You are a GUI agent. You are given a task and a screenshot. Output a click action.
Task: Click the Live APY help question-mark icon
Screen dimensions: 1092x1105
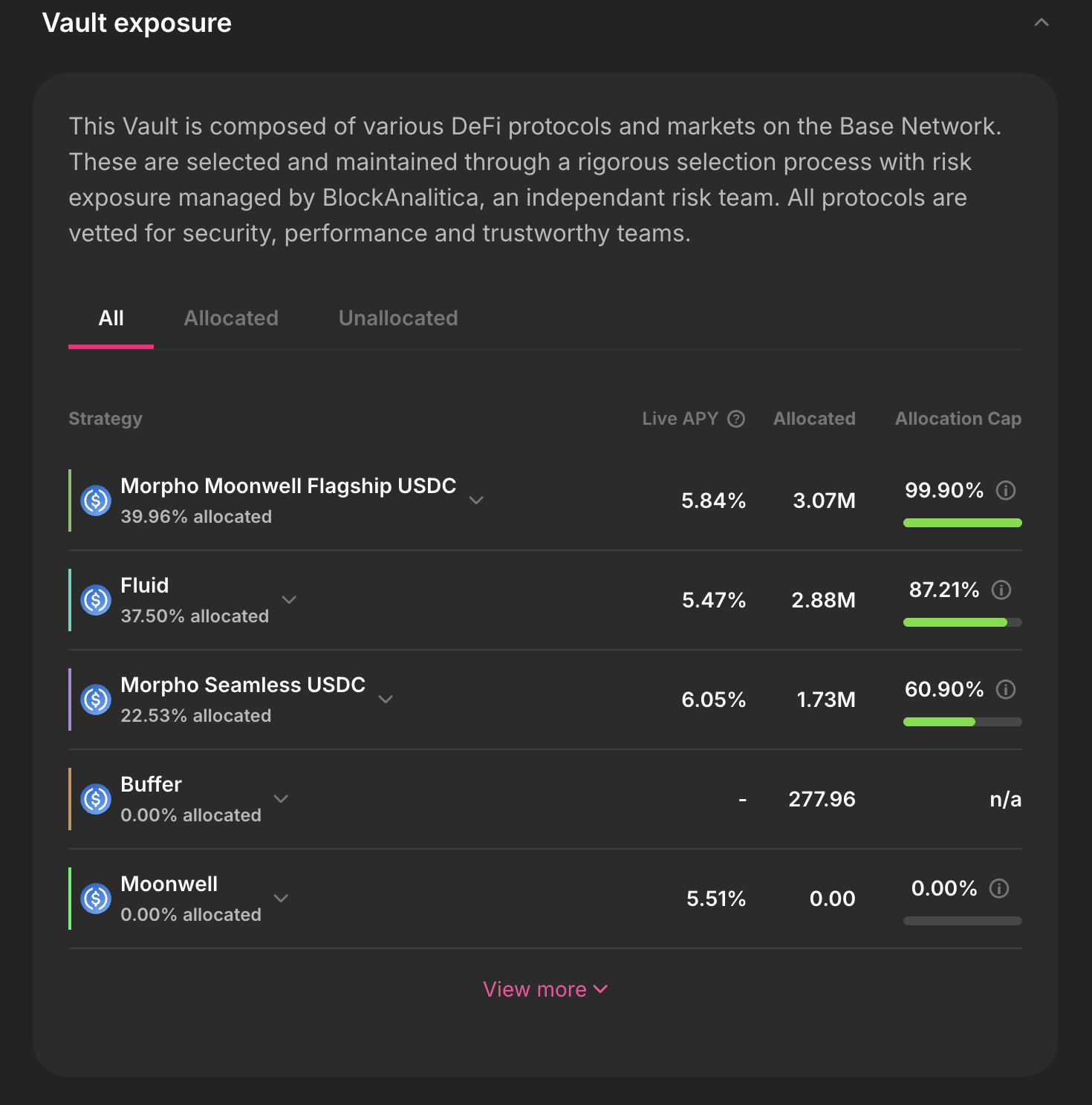(x=736, y=419)
